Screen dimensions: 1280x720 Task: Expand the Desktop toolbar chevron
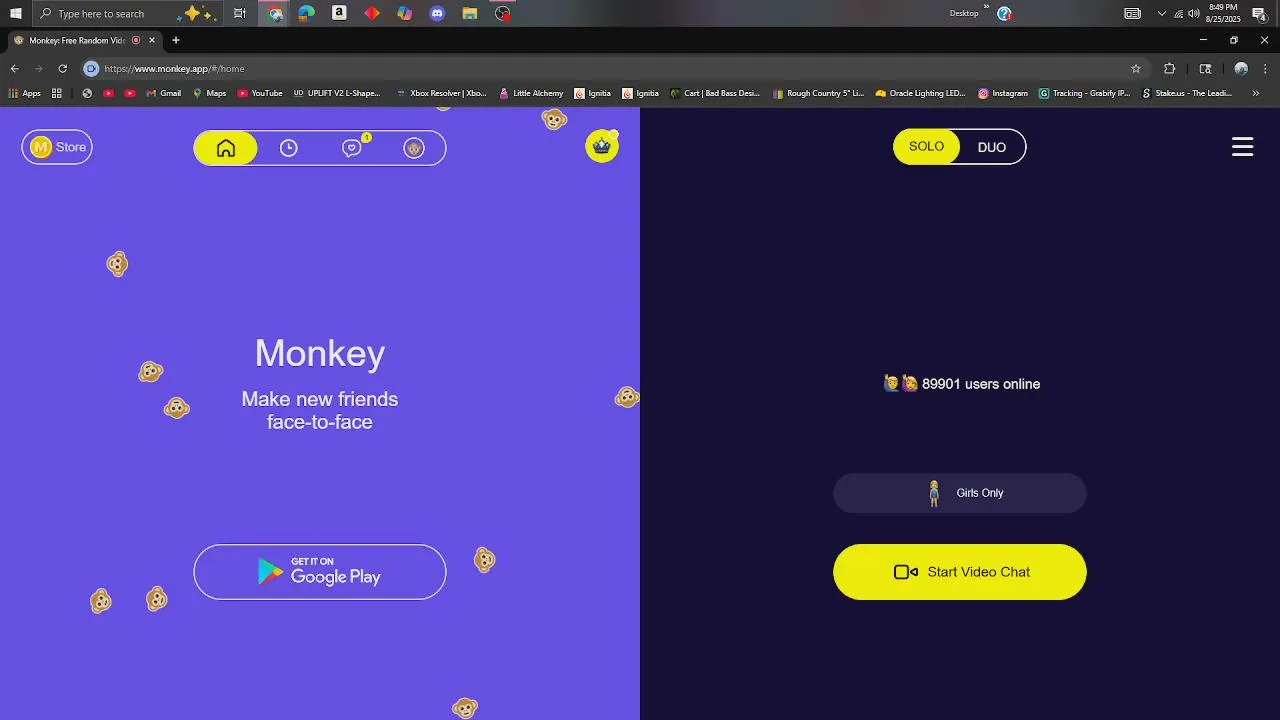click(x=986, y=6)
